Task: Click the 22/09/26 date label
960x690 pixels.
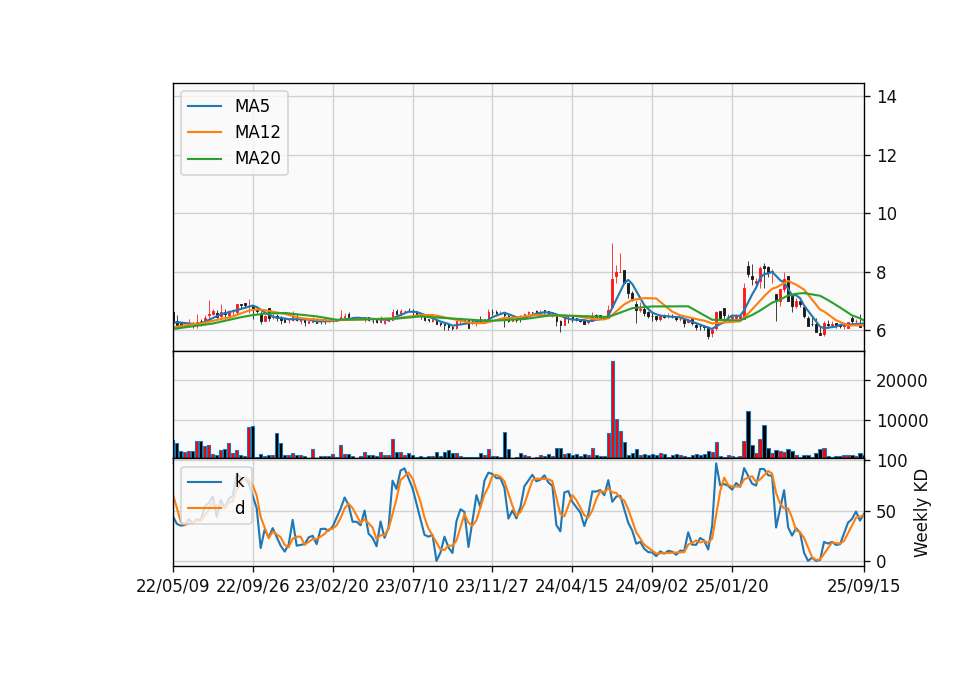Action: pos(253,586)
